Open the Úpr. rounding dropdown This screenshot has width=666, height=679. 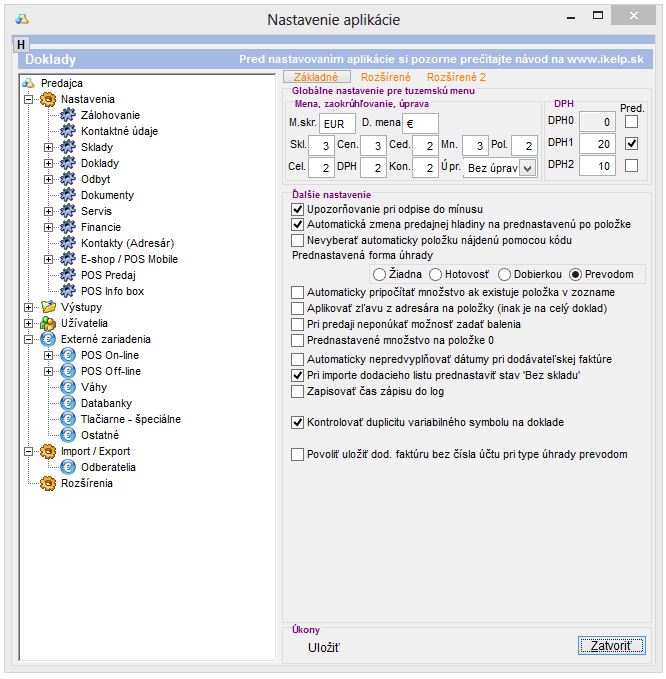point(528,168)
